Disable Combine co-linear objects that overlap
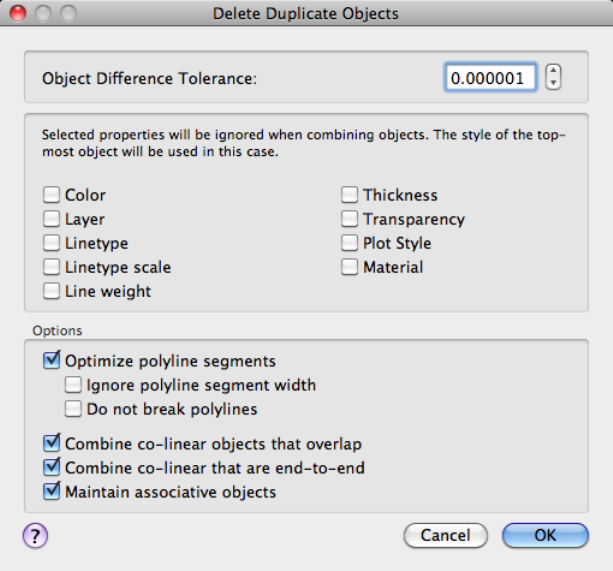Image resolution: width=613 pixels, height=571 pixels. pyautogui.click(x=52, y=443)
